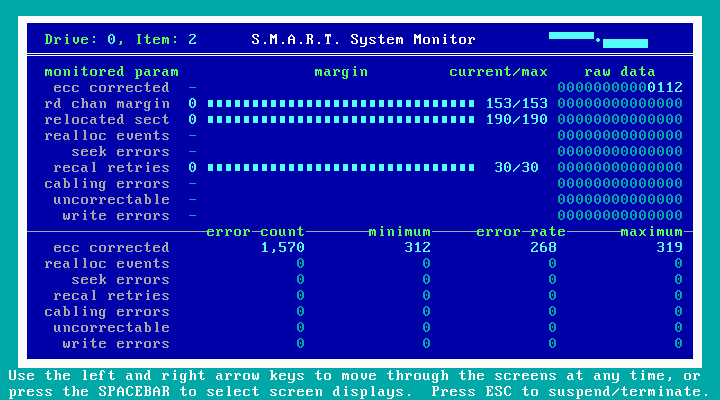Viewport: 720px width, 400px height.
Task: Click the recal retries margin bar
Action: coord(340,168)
